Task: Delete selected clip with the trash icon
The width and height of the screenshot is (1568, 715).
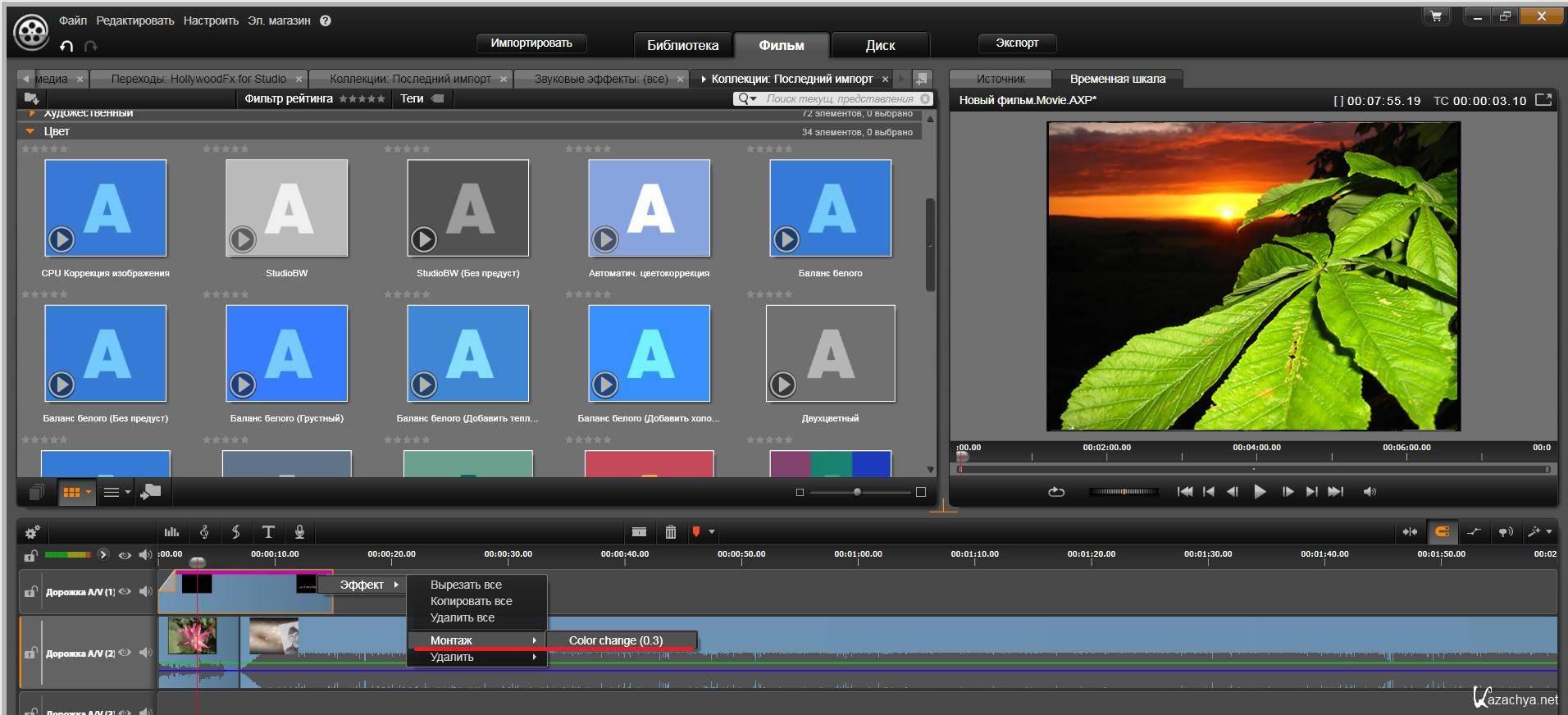Action: [671, 532]
